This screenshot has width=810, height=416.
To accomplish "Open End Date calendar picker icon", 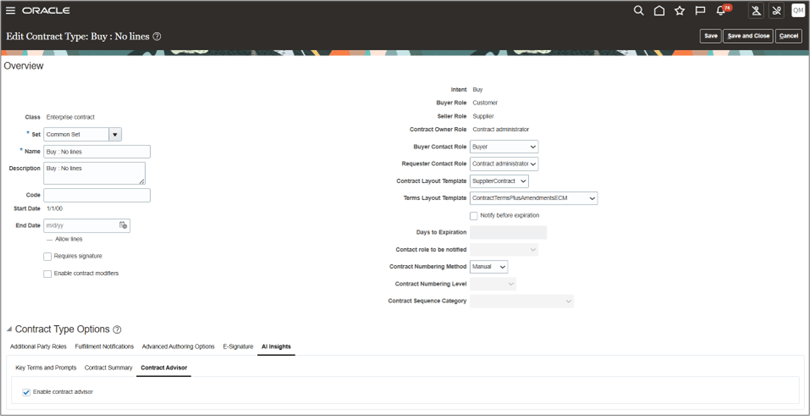I will (x=123, y=225).
